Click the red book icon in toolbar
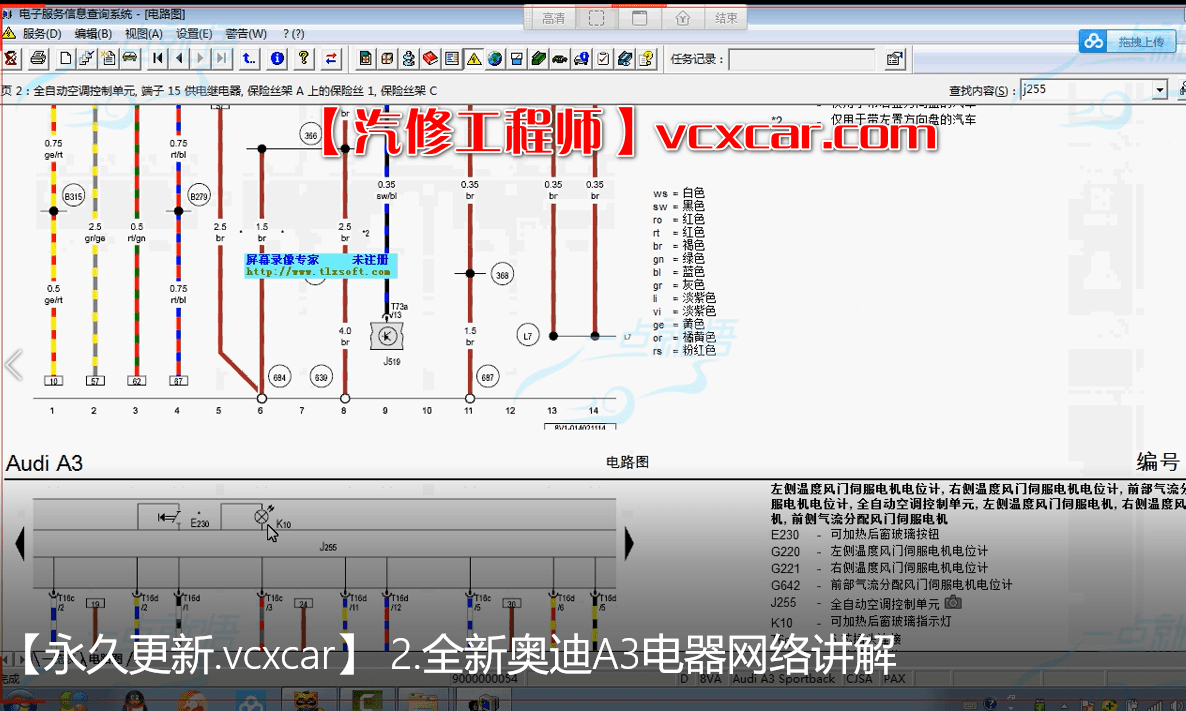This screenshot has height=711, width=1186. 430,58
